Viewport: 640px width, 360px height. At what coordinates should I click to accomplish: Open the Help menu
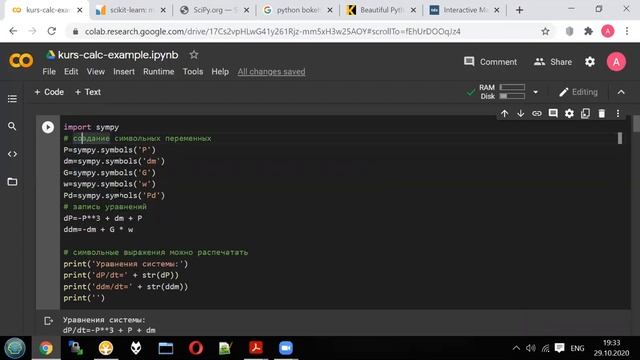coord(220,72)
